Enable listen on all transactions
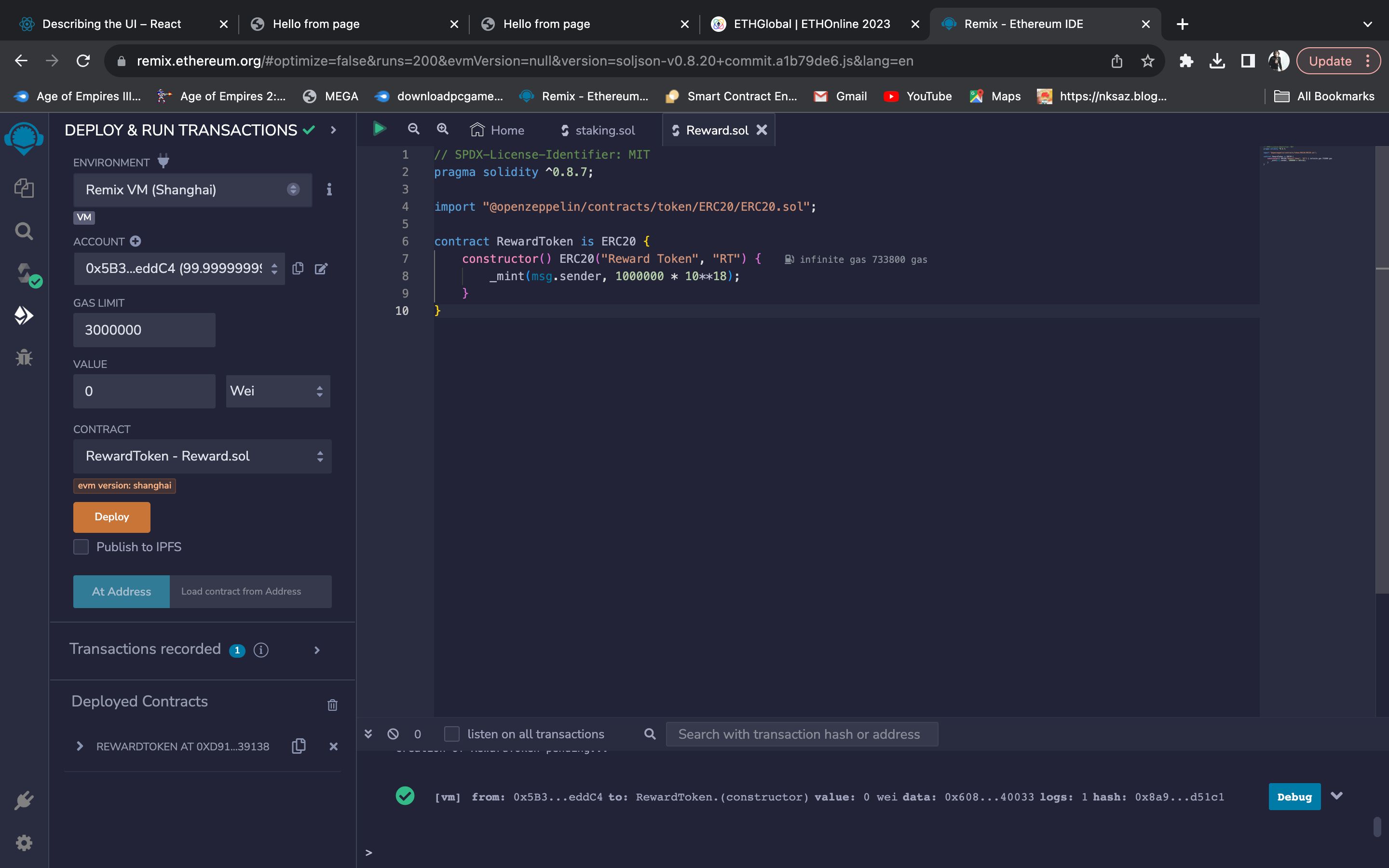Viewport: 1389px width, 868px height. click(452, 733)
